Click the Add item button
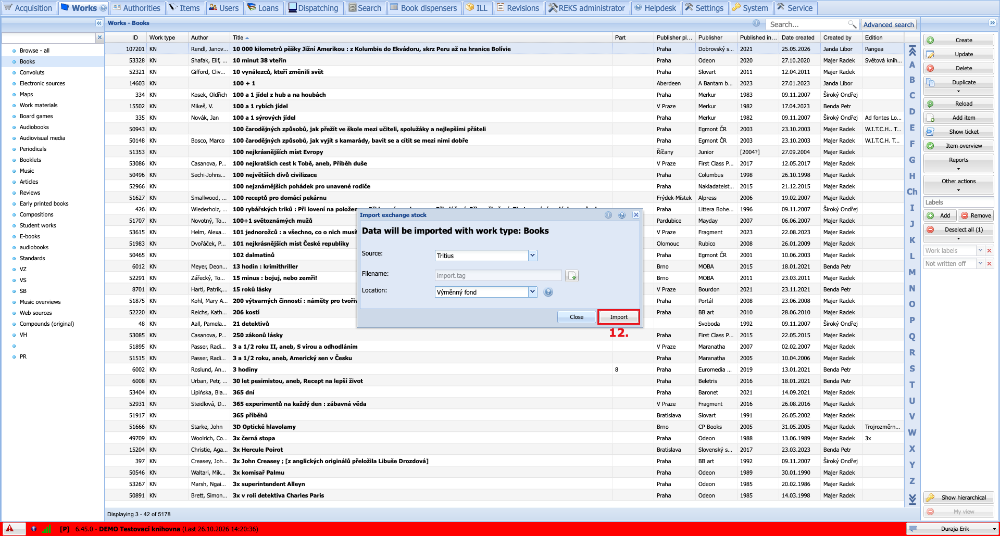Screen dimensions: 1000x536 click(959, 118)
